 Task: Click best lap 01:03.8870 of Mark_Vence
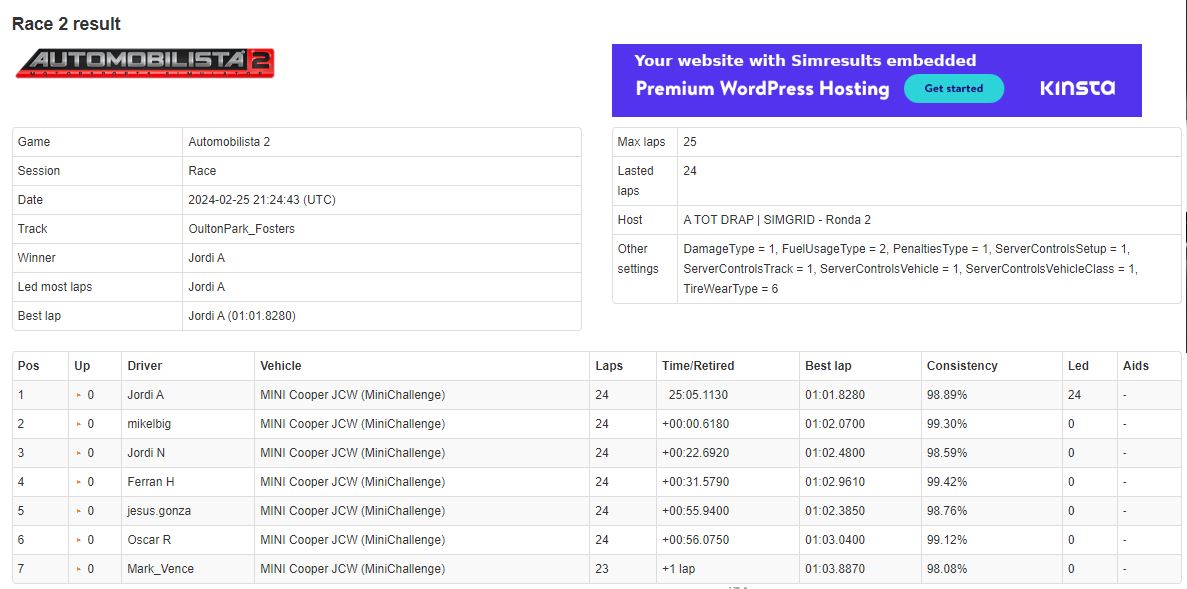pyautogui.click(x=835, y=569)
